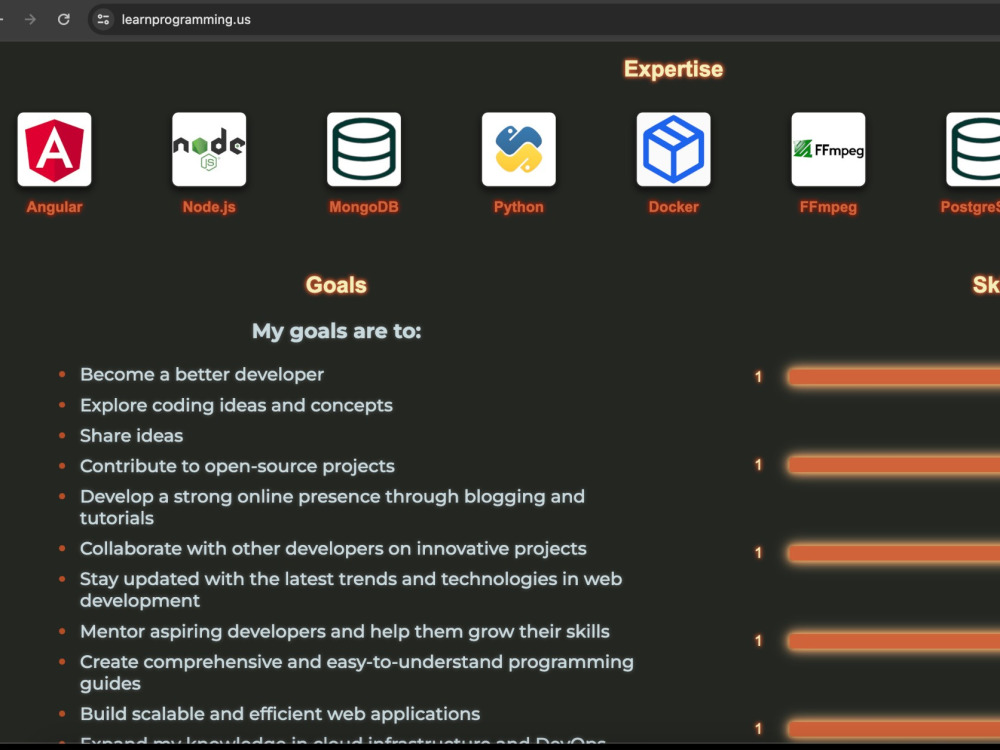Click the topmost skill progress bar
The height and width of the screenshot is (750, 1000).
coord(893,377)
